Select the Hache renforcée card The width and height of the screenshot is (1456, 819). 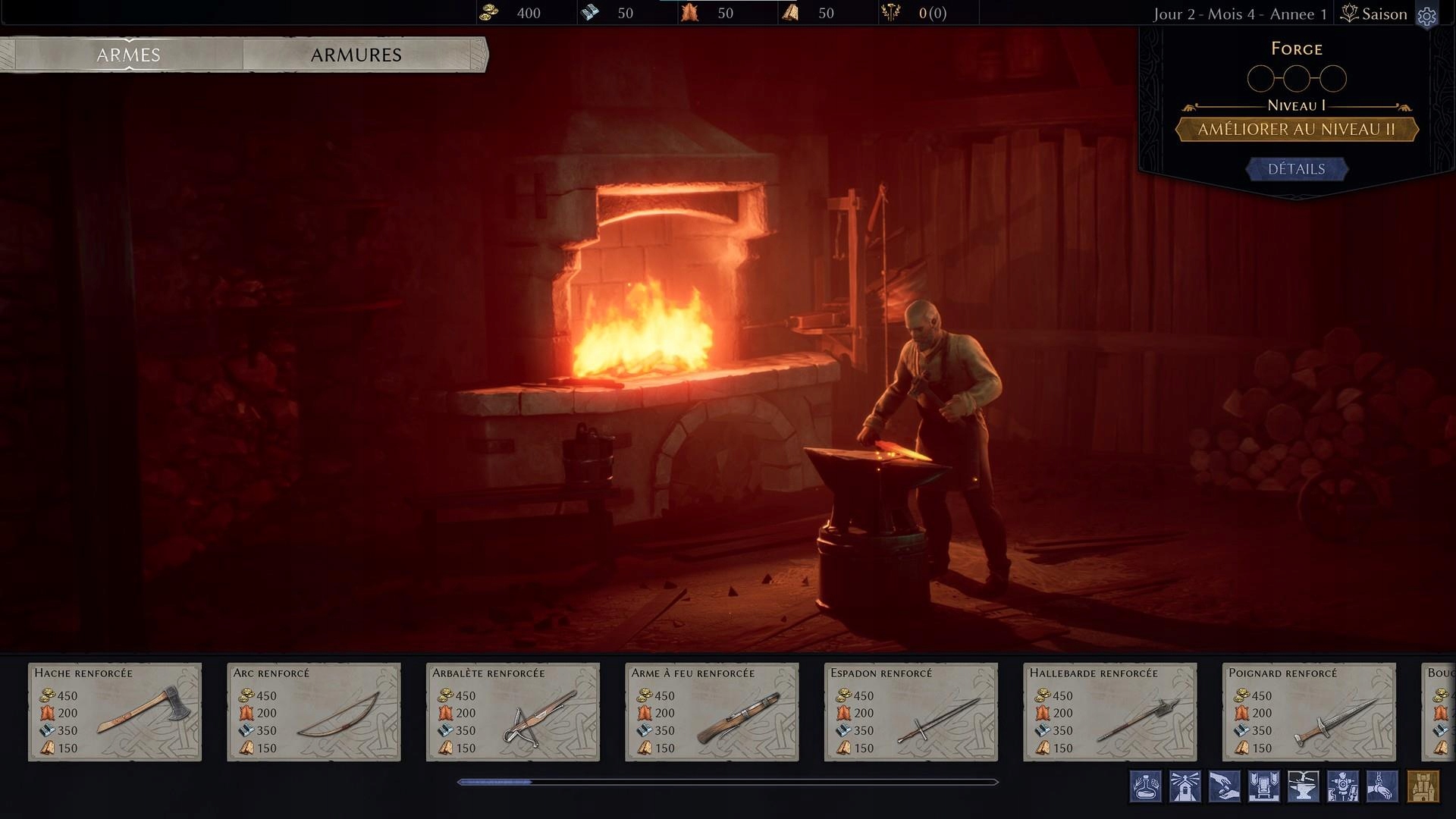[x=115, y=712]
